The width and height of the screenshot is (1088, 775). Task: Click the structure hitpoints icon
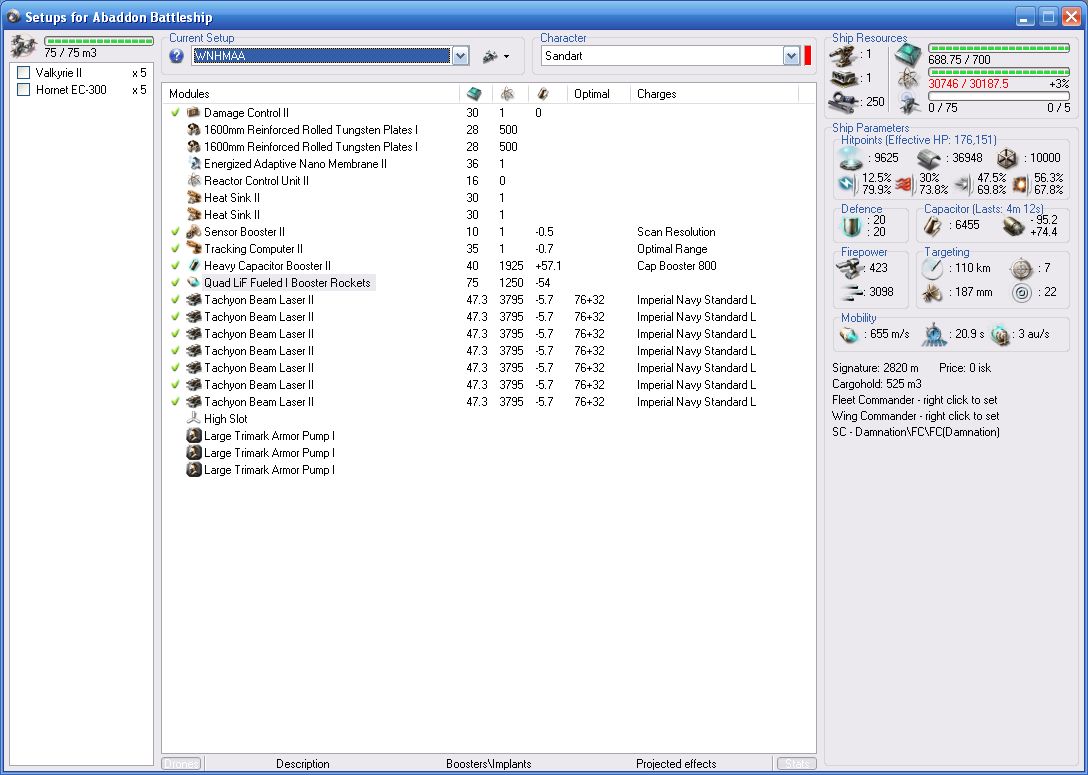click(x=1007, y=158)
